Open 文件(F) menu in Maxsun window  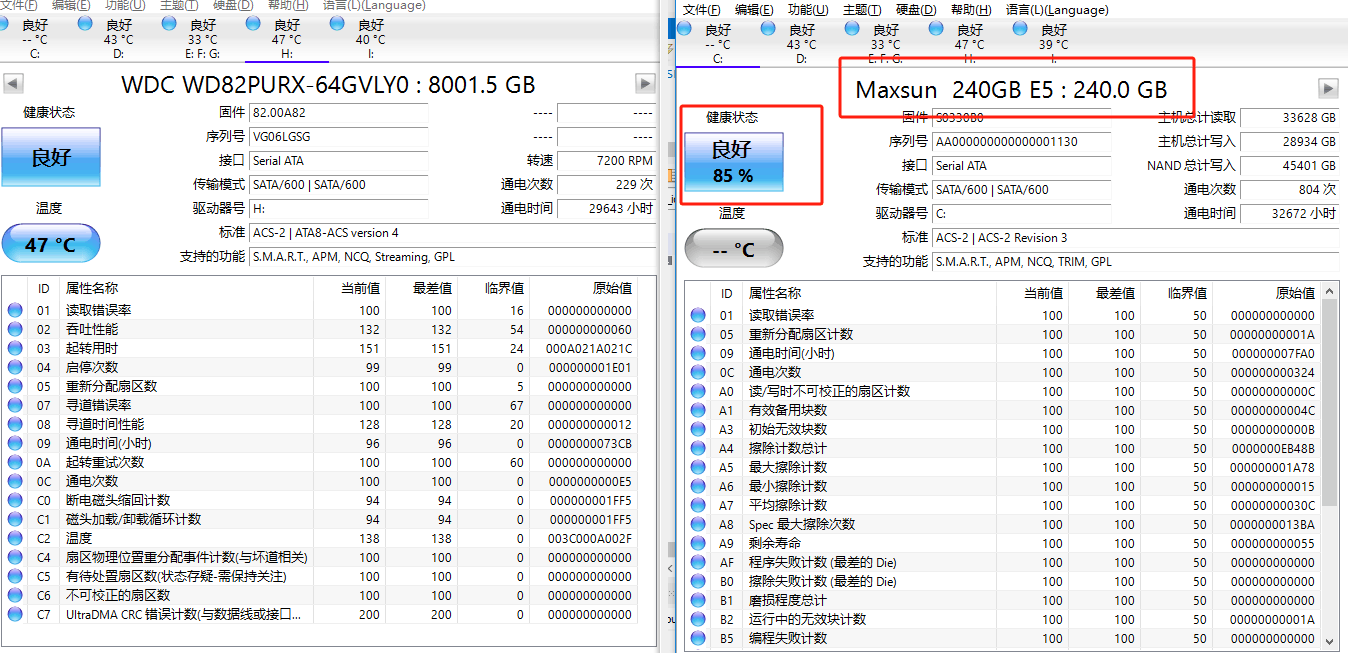tap(701, 10)
